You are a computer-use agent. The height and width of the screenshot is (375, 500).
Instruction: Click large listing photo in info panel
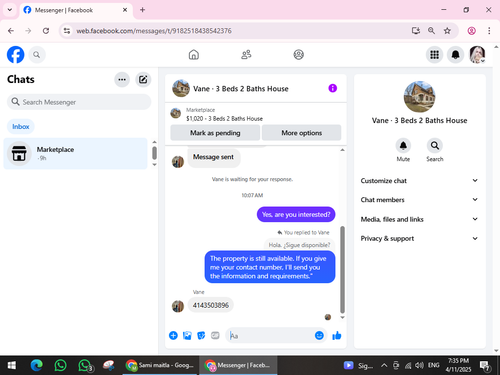pyautogui.click(x=419, y=97)
